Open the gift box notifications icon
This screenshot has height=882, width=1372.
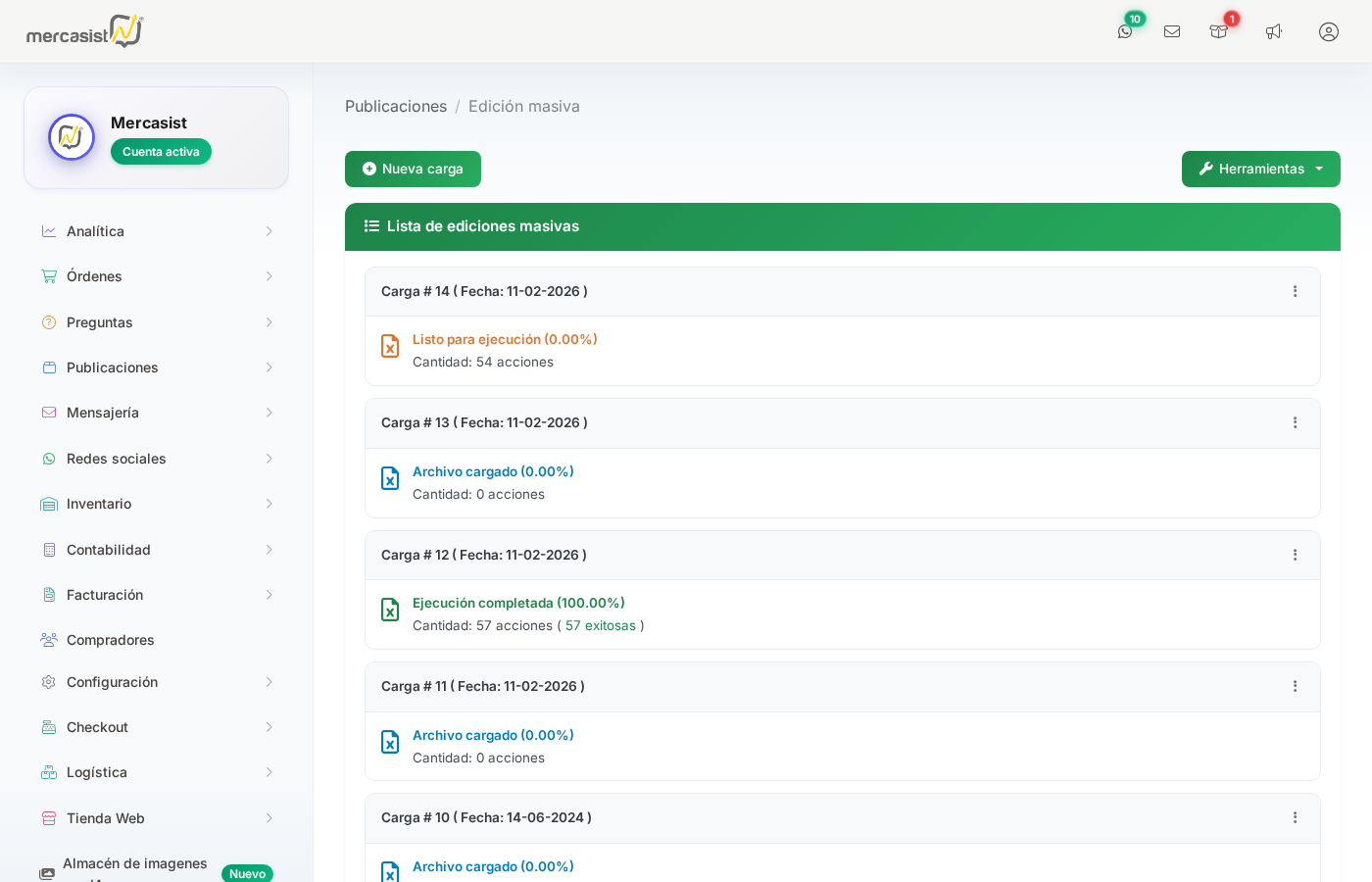coord(1219,31)
